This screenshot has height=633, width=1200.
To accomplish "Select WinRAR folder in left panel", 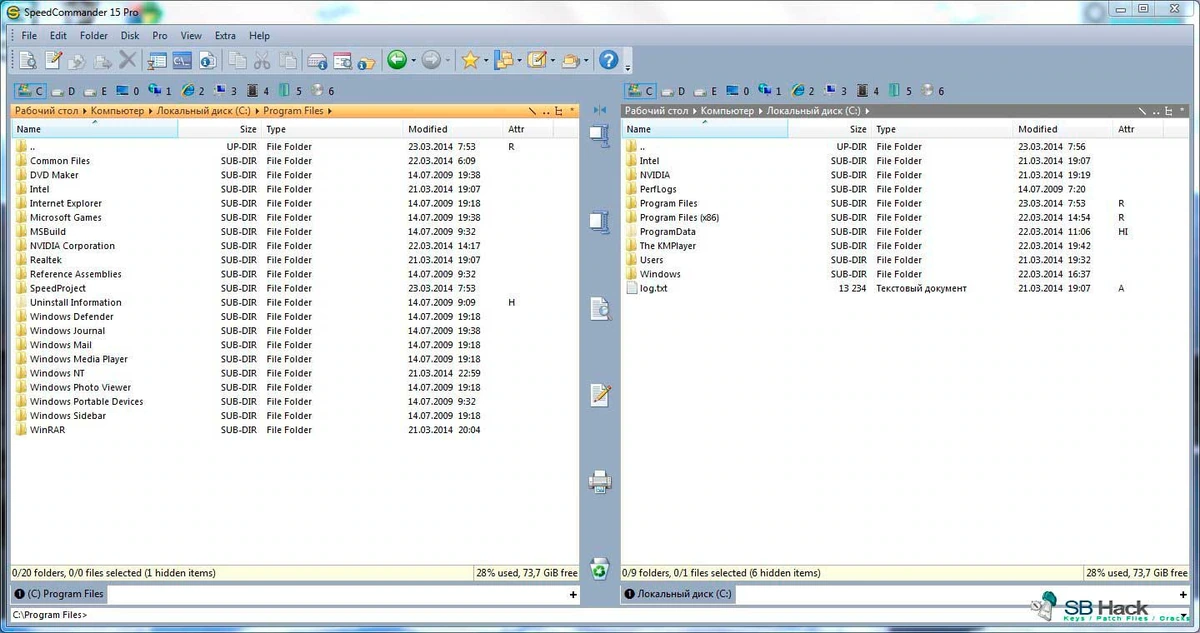I will click(x=47, y=430).
